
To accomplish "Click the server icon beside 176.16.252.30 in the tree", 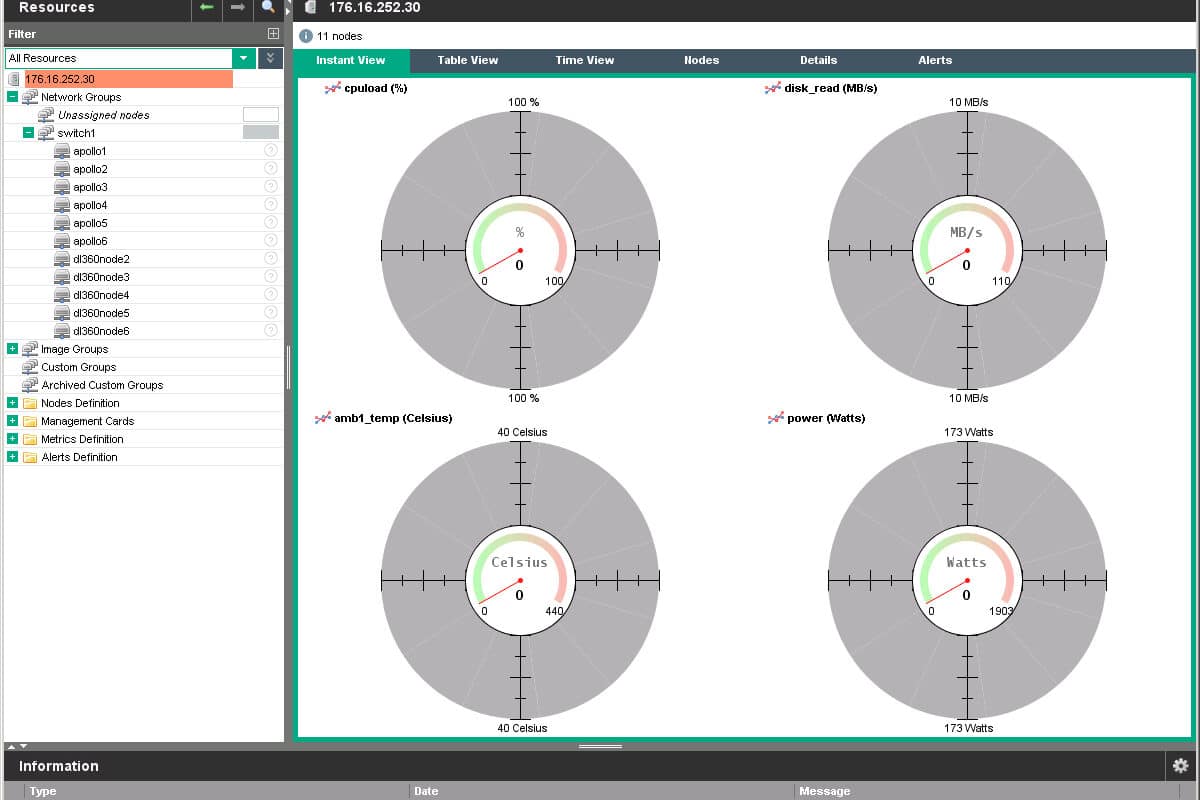I will tap(13, 79).
